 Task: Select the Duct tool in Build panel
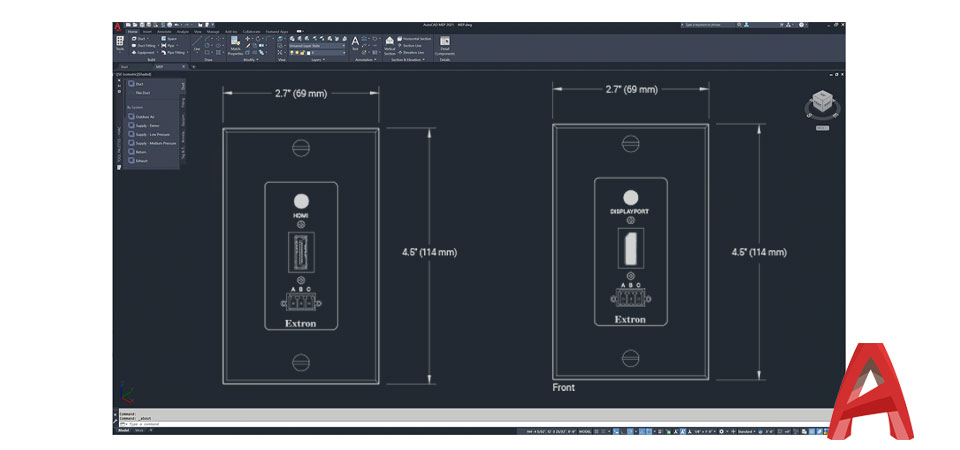(x=140, y=39)
